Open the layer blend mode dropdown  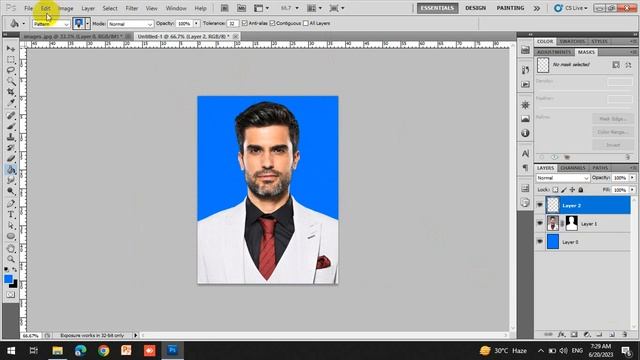coord(562,178)
